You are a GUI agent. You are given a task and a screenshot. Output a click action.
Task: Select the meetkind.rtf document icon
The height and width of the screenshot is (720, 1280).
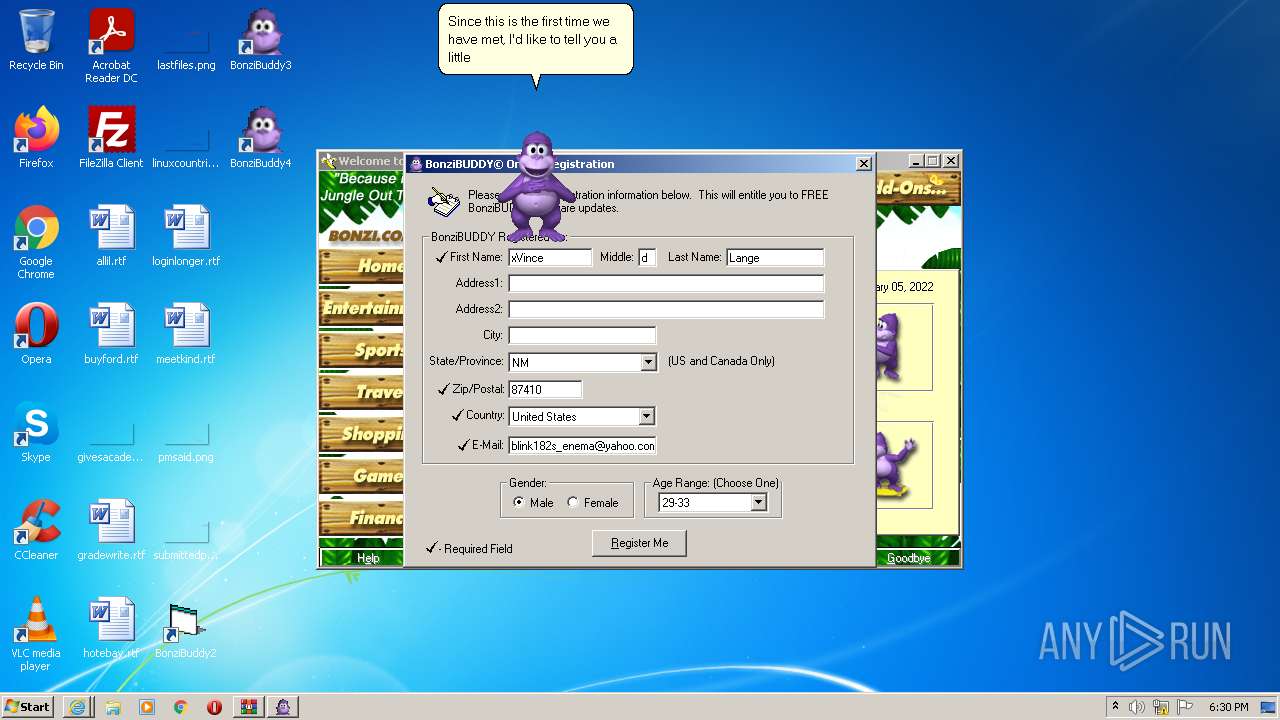pyautogui.click(x=186, y=334)
